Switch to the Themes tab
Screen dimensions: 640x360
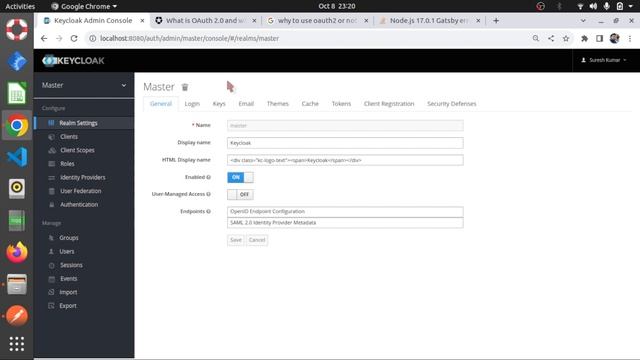(x=278, y=104)
